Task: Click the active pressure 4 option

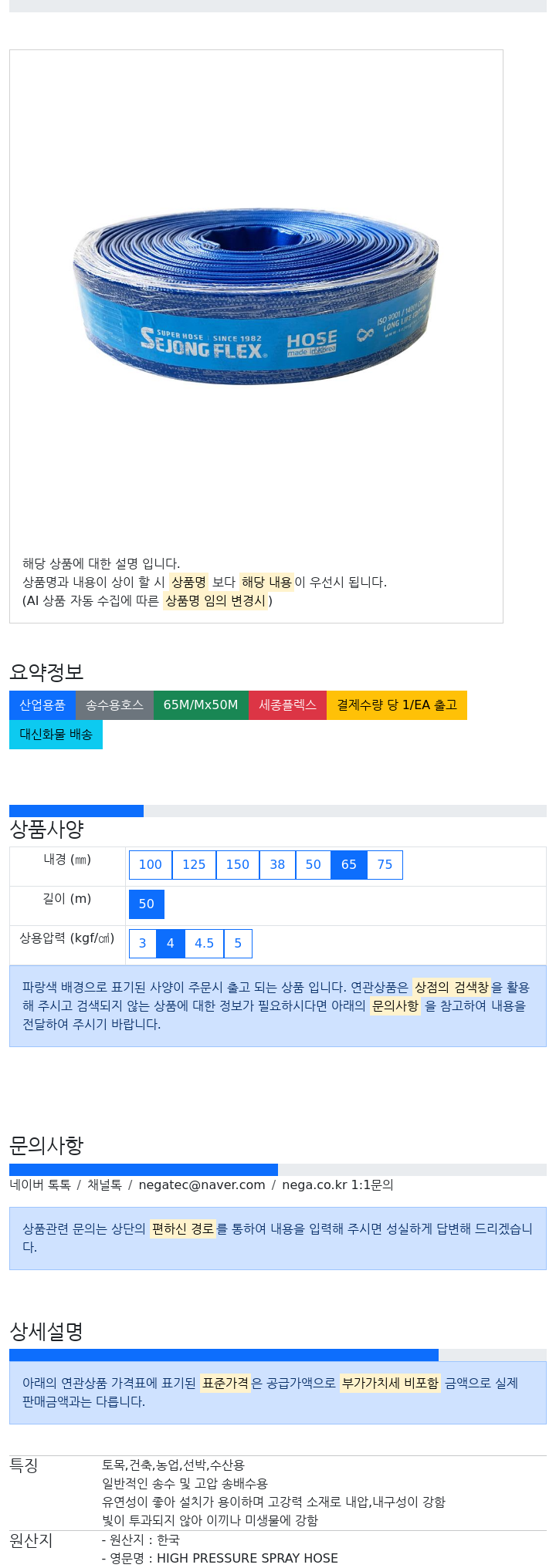Action: pyautogui.click(x=171, y=944)
